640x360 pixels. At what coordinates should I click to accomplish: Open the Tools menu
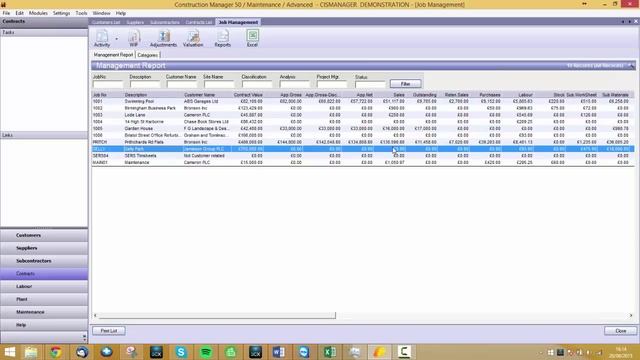[81, 13]
